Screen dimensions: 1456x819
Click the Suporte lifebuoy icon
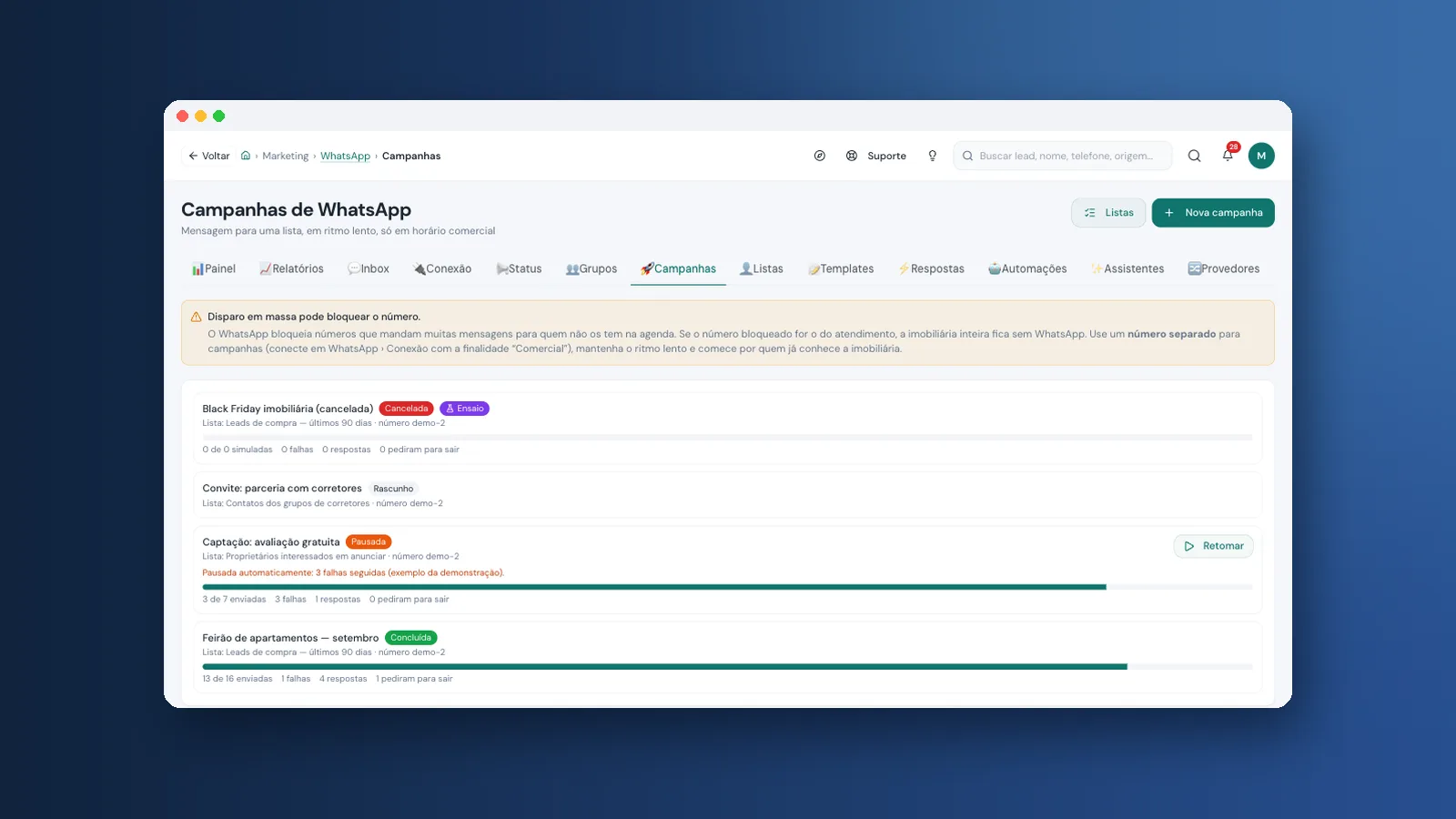(x=852, y=156)
